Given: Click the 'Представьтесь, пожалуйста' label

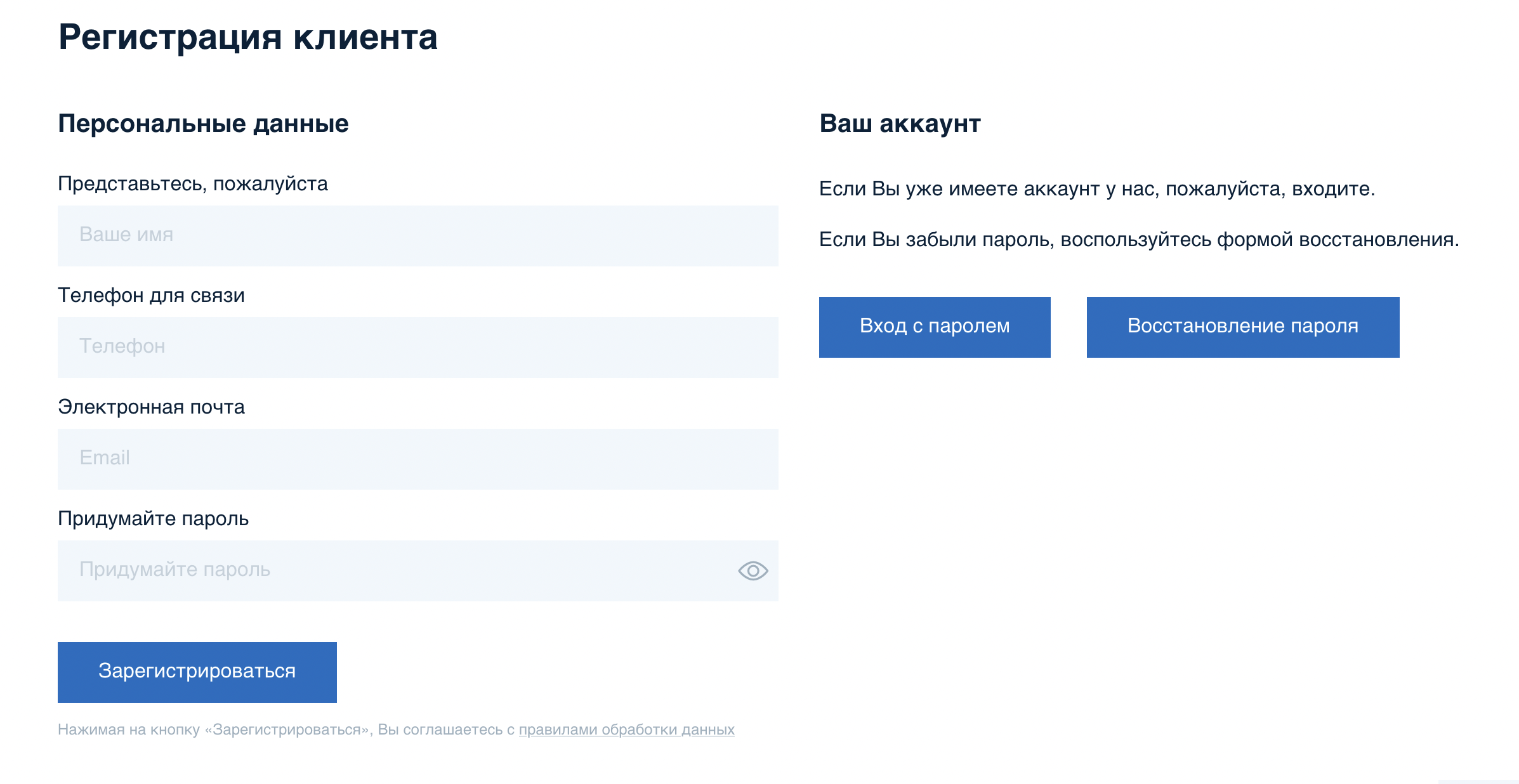Looking at the screenshot, I should (192, 184).
